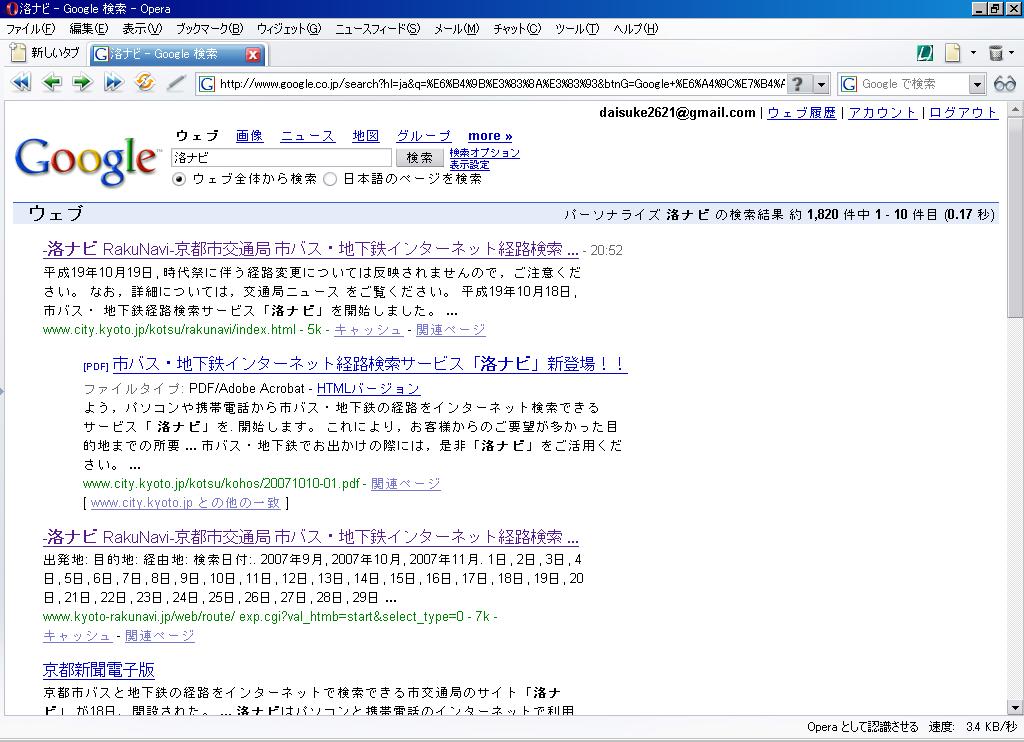Screen dimensions: 1024x742
Task: Click the glasses view icon
Action: pyautogui.click(x=1005, y=84)
